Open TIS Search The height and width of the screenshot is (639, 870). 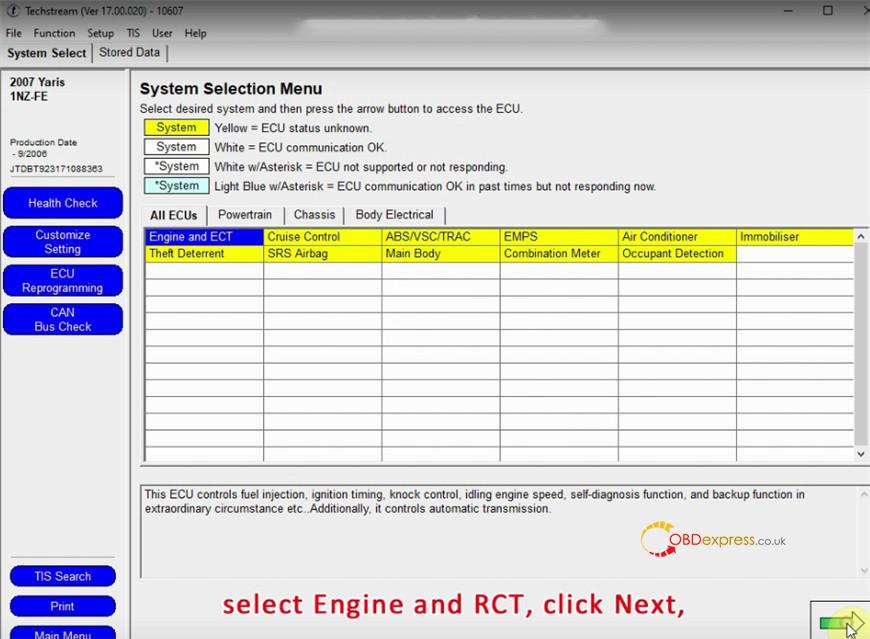[62, 577]
